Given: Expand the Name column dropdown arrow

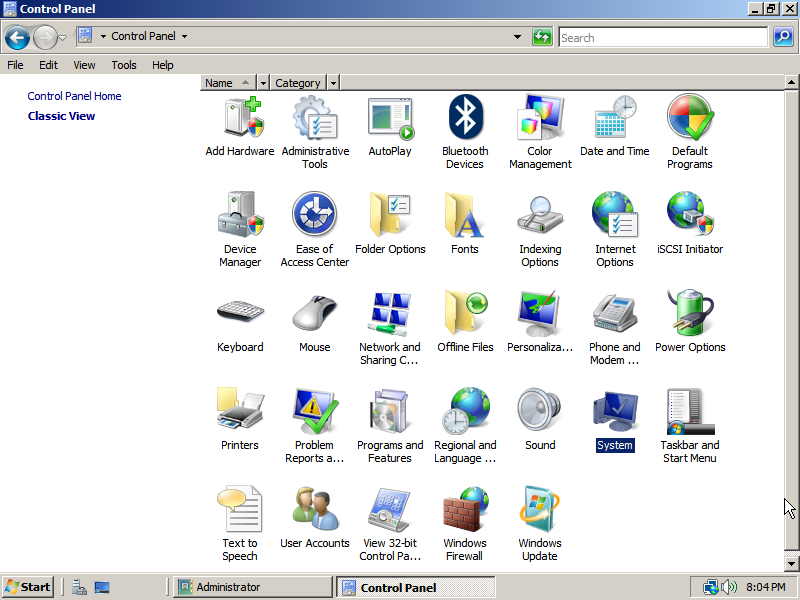Looking at the screenshot, I should (263, 83).
